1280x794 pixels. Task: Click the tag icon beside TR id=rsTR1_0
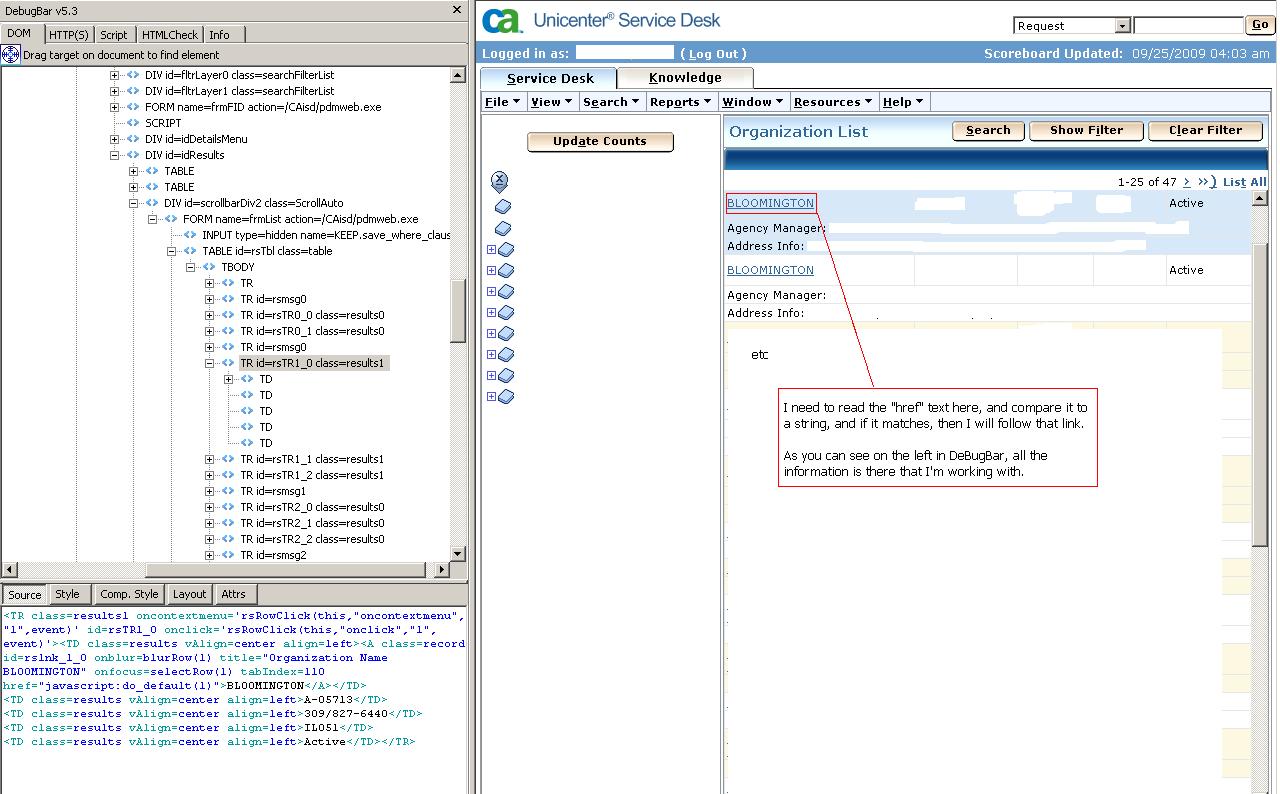coord(228,363)
